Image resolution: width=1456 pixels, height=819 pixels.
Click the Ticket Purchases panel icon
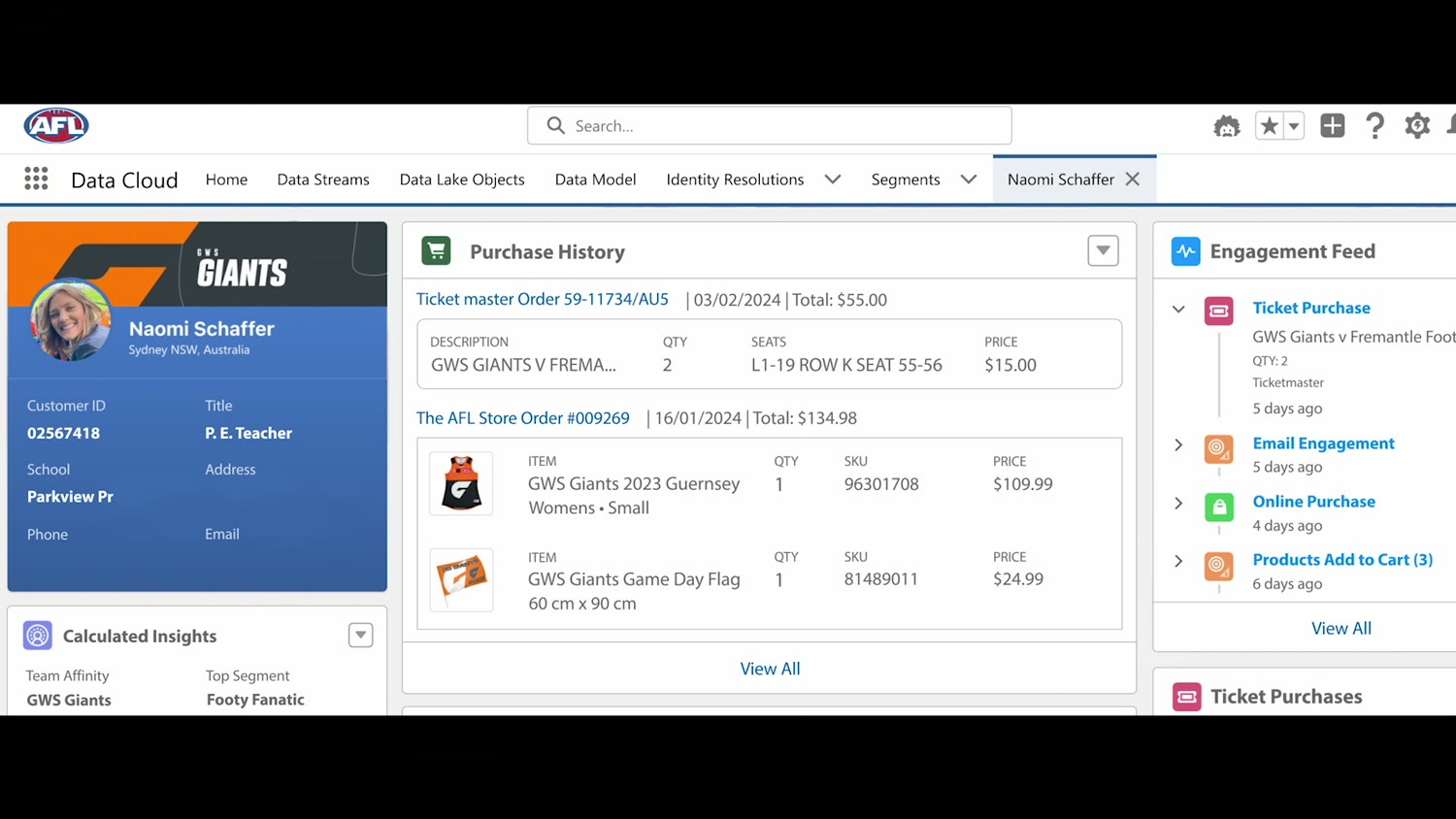[1186, 697]
